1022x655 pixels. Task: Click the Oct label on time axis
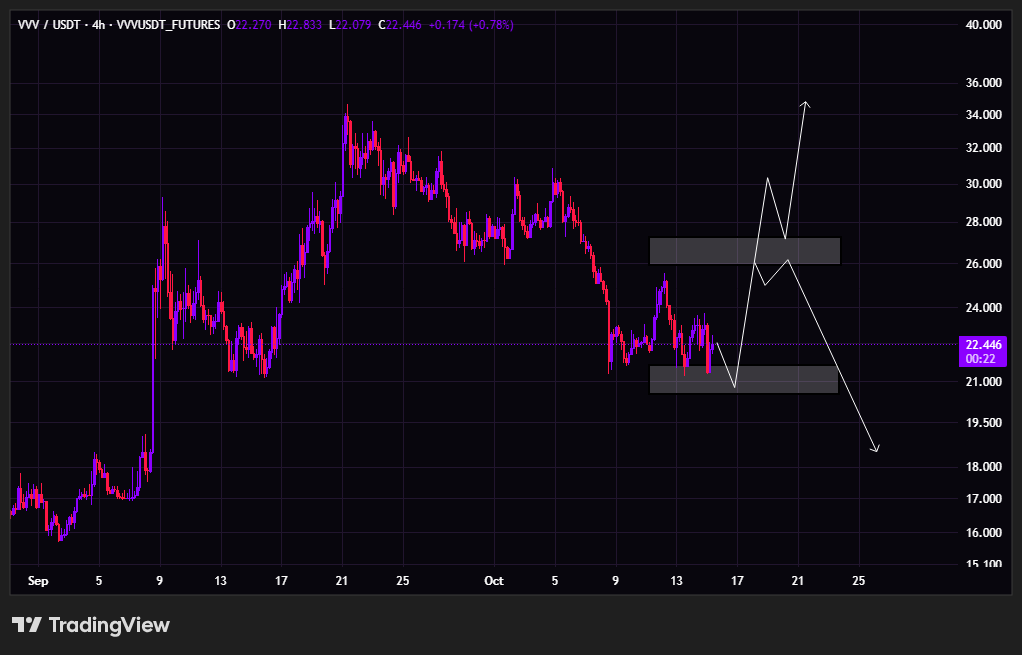[494, 581]
